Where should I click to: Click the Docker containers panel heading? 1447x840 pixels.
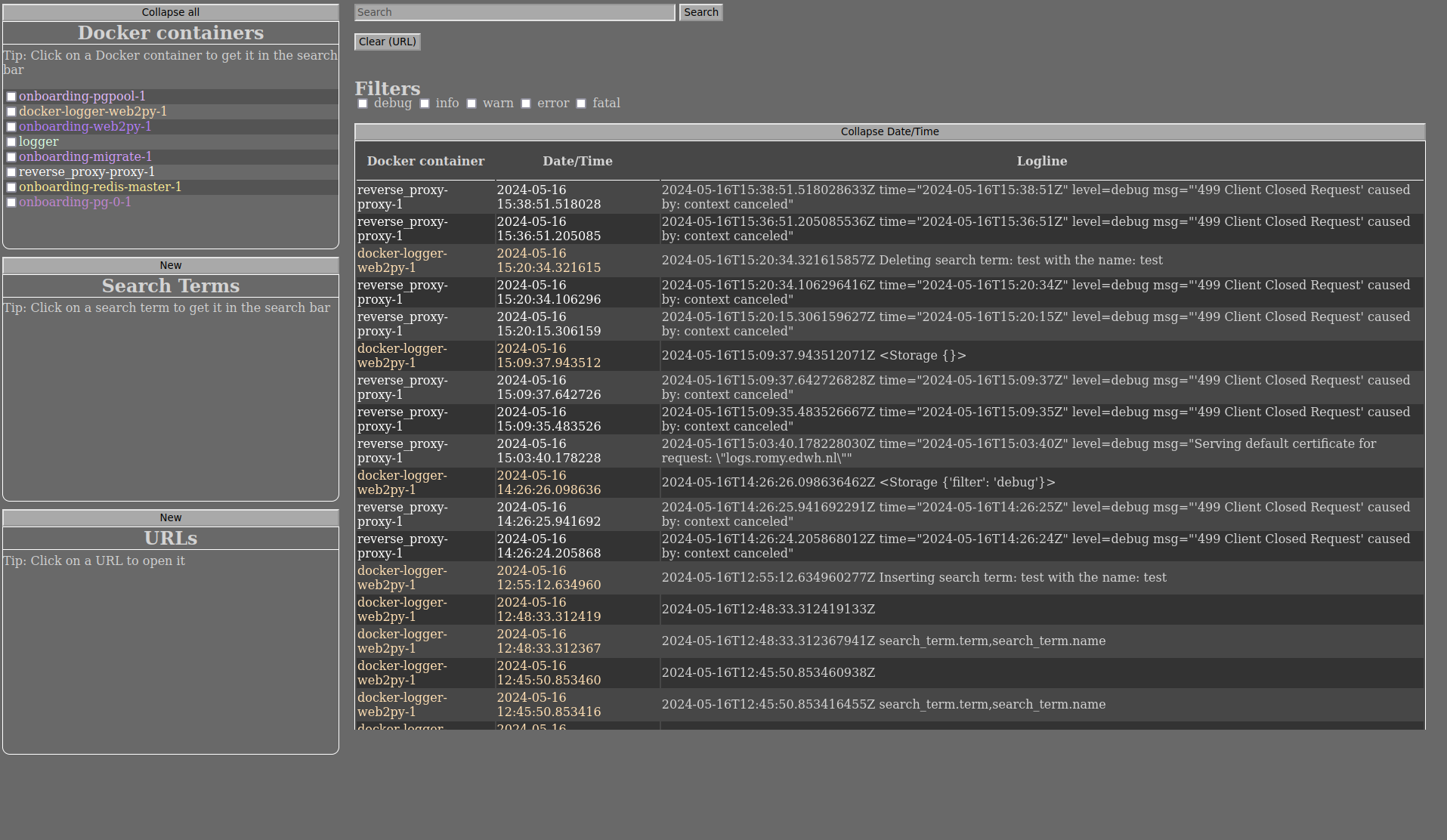pos(171,32)
